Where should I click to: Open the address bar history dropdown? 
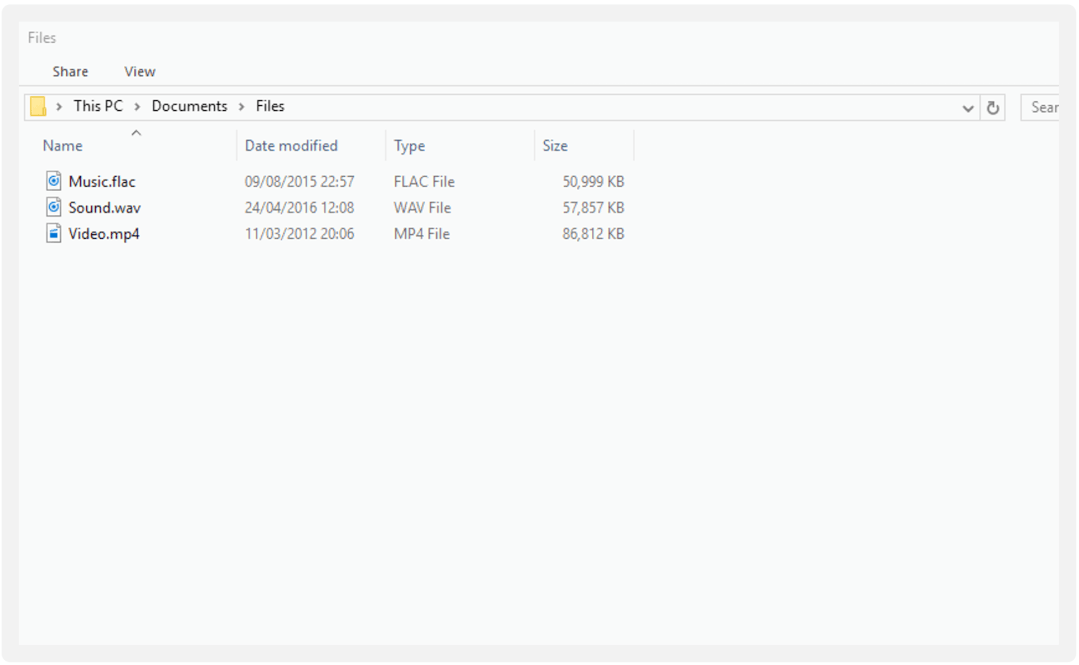[968, 107]
